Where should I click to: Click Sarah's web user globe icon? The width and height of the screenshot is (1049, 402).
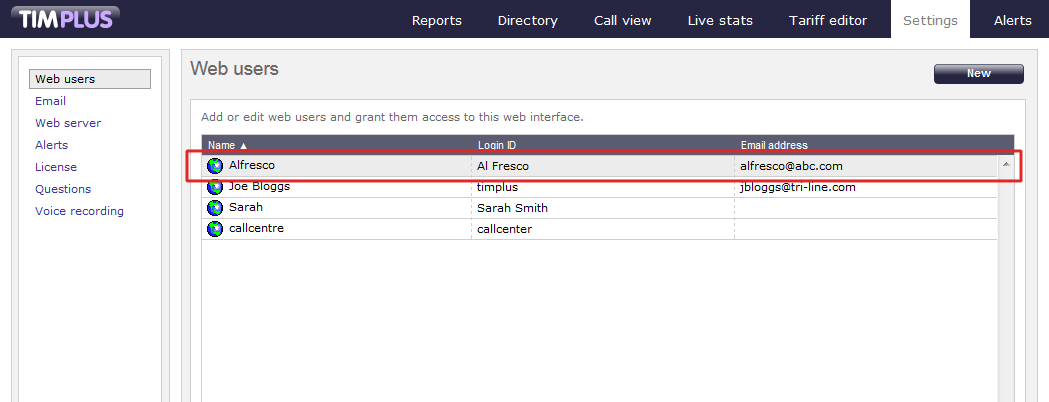click(x=215, y=208)
